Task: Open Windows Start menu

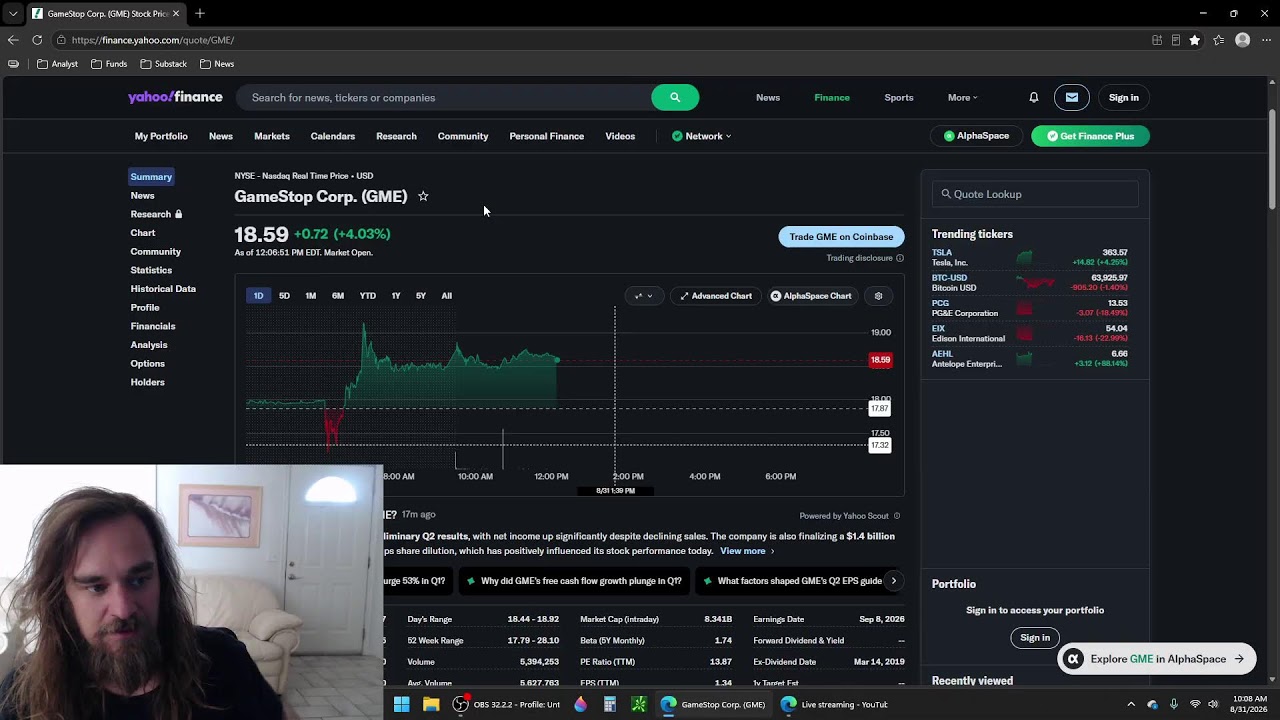Action: 401,704
